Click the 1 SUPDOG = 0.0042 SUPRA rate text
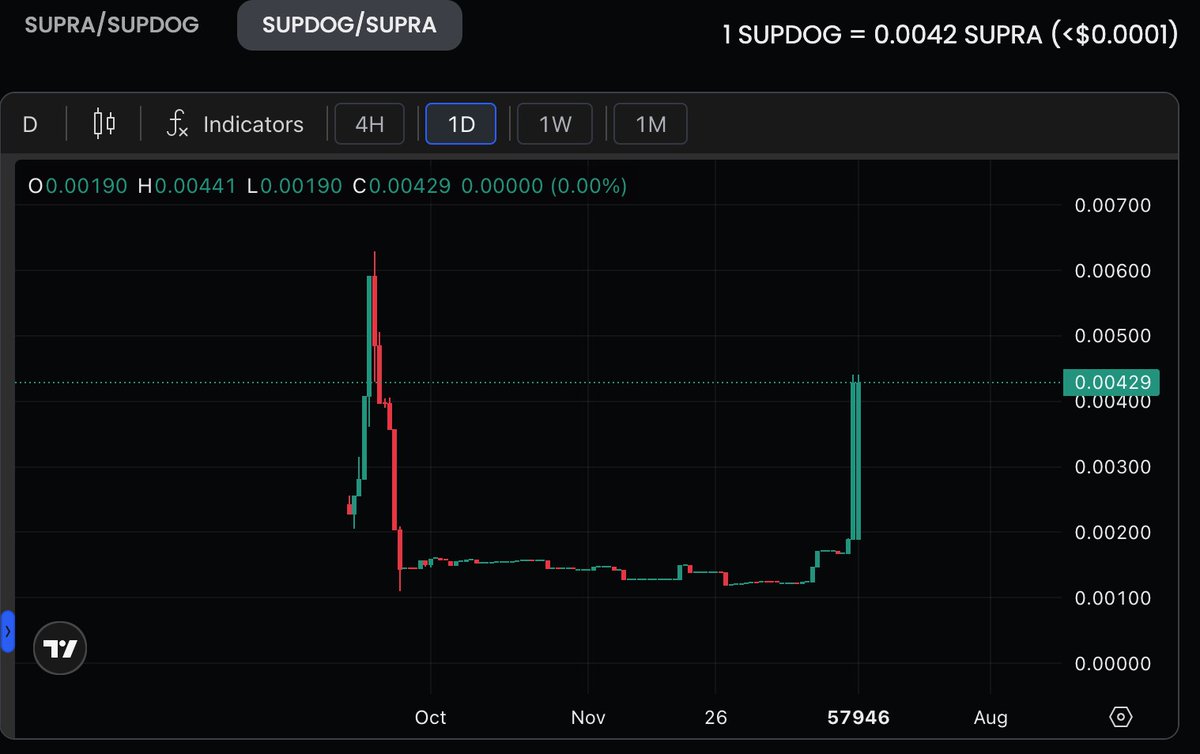The width and height of the screenshot is (1200, 754). 949,35
